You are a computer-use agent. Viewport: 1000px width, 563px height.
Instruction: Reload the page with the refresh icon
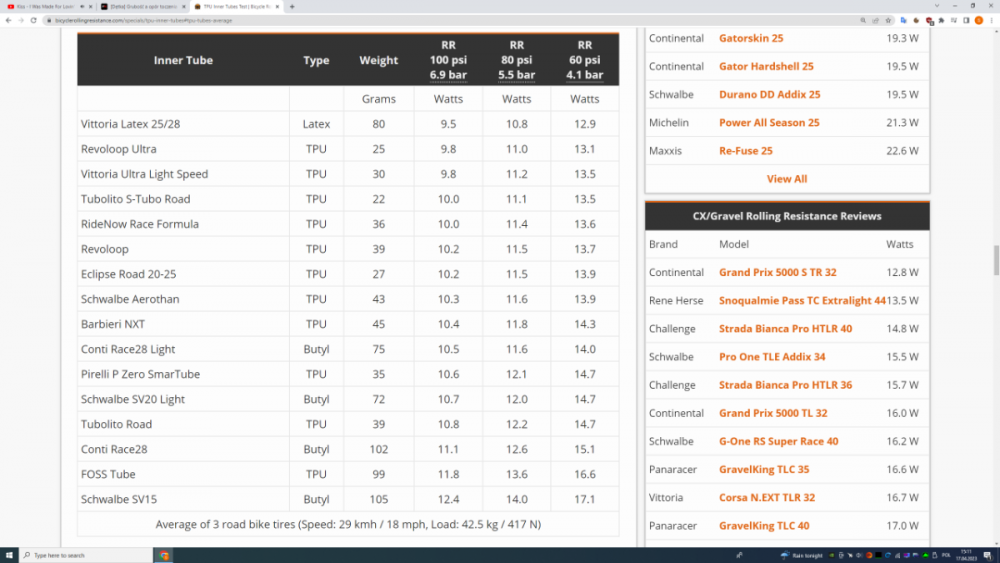pyautogui.click(x=34, y=20)
